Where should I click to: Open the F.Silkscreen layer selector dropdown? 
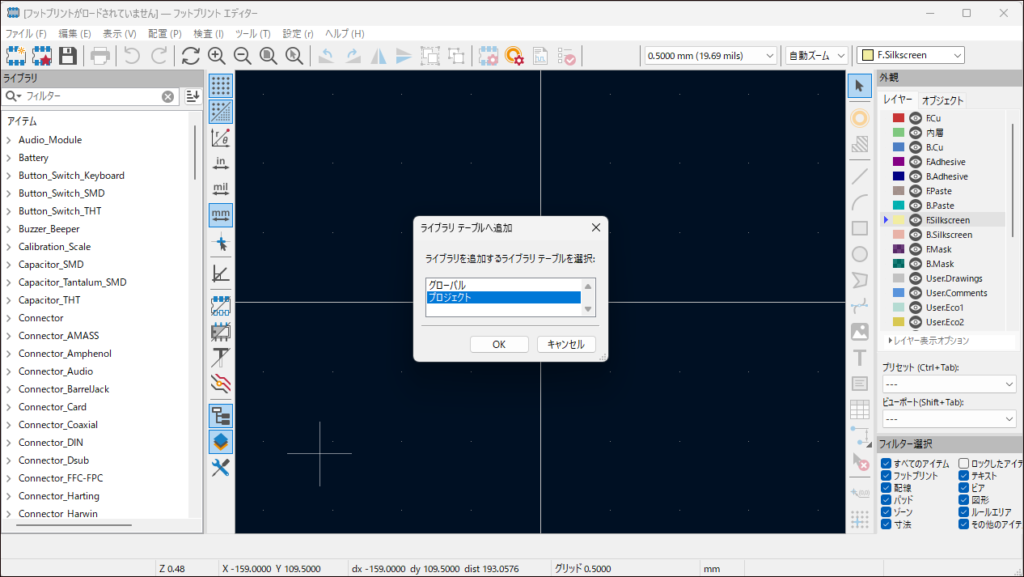click(x=910, y=55)
